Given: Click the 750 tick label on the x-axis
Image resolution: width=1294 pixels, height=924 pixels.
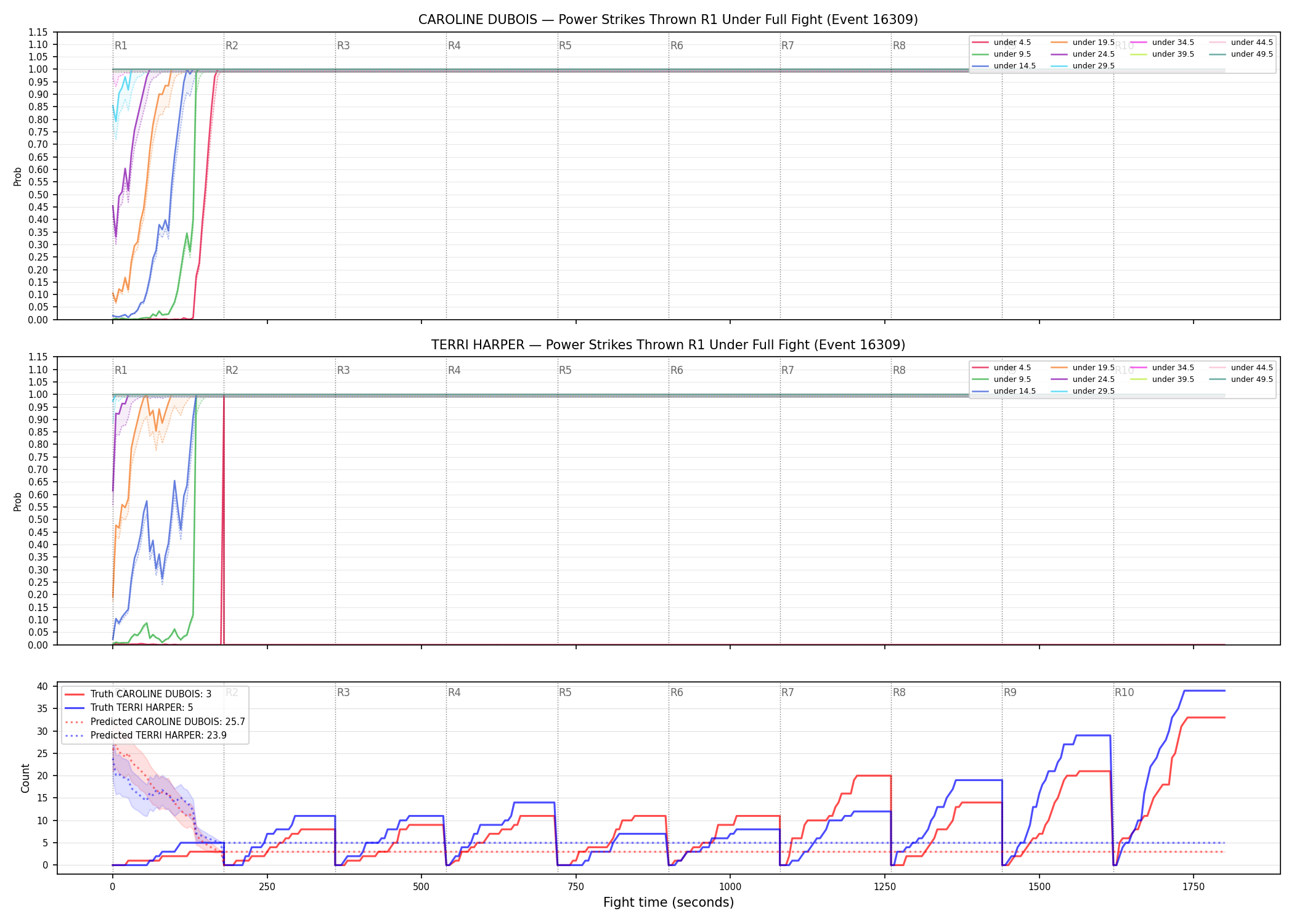Looking at the screenshot, I should pyautogui.click(x=576, y=887).
